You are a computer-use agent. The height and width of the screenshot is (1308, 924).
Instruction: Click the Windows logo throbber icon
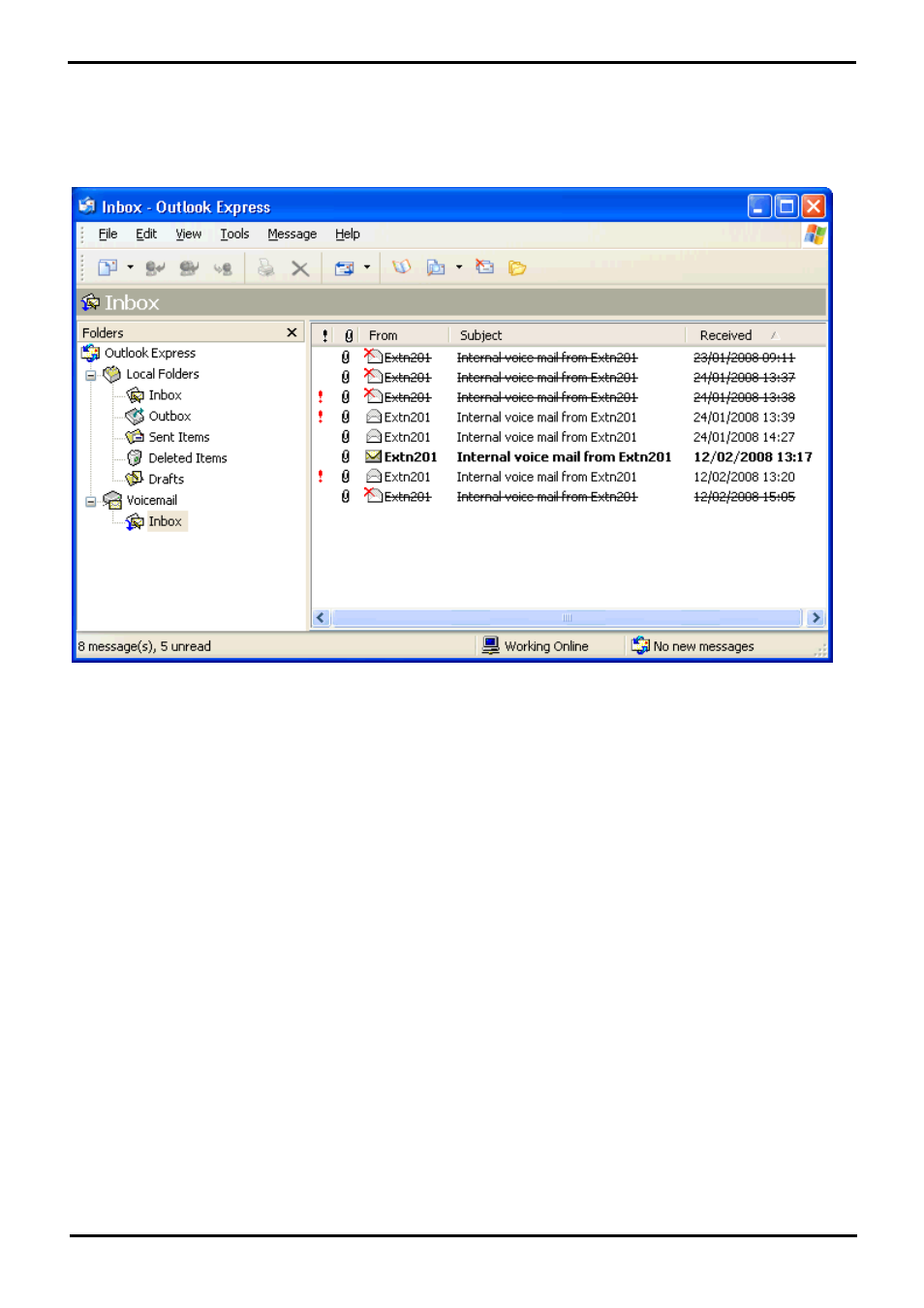click(815, 234)
